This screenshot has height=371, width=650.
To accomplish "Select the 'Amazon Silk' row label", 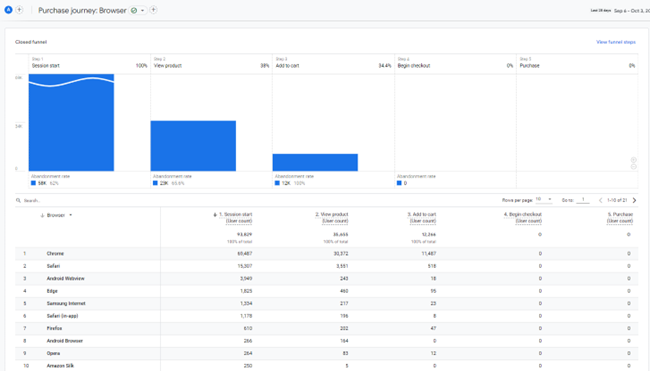I will pyautogui.click(x=60, y=365).
